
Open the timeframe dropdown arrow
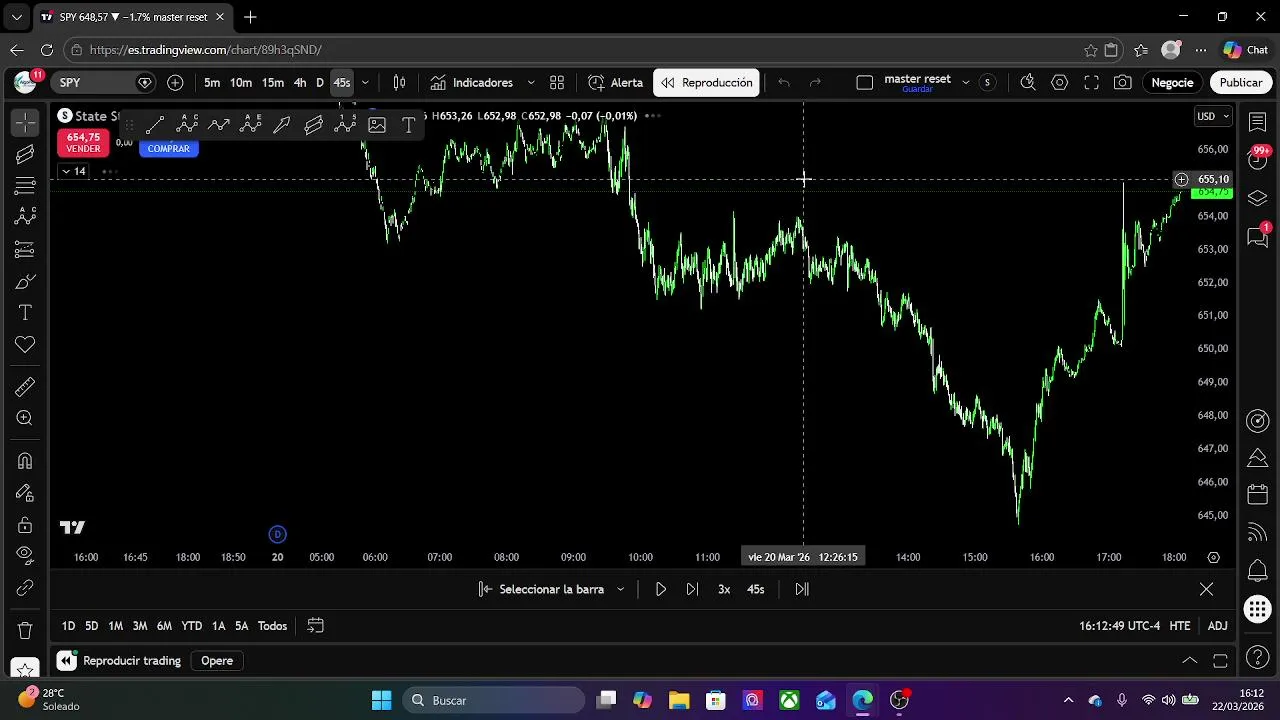point(365,83)
